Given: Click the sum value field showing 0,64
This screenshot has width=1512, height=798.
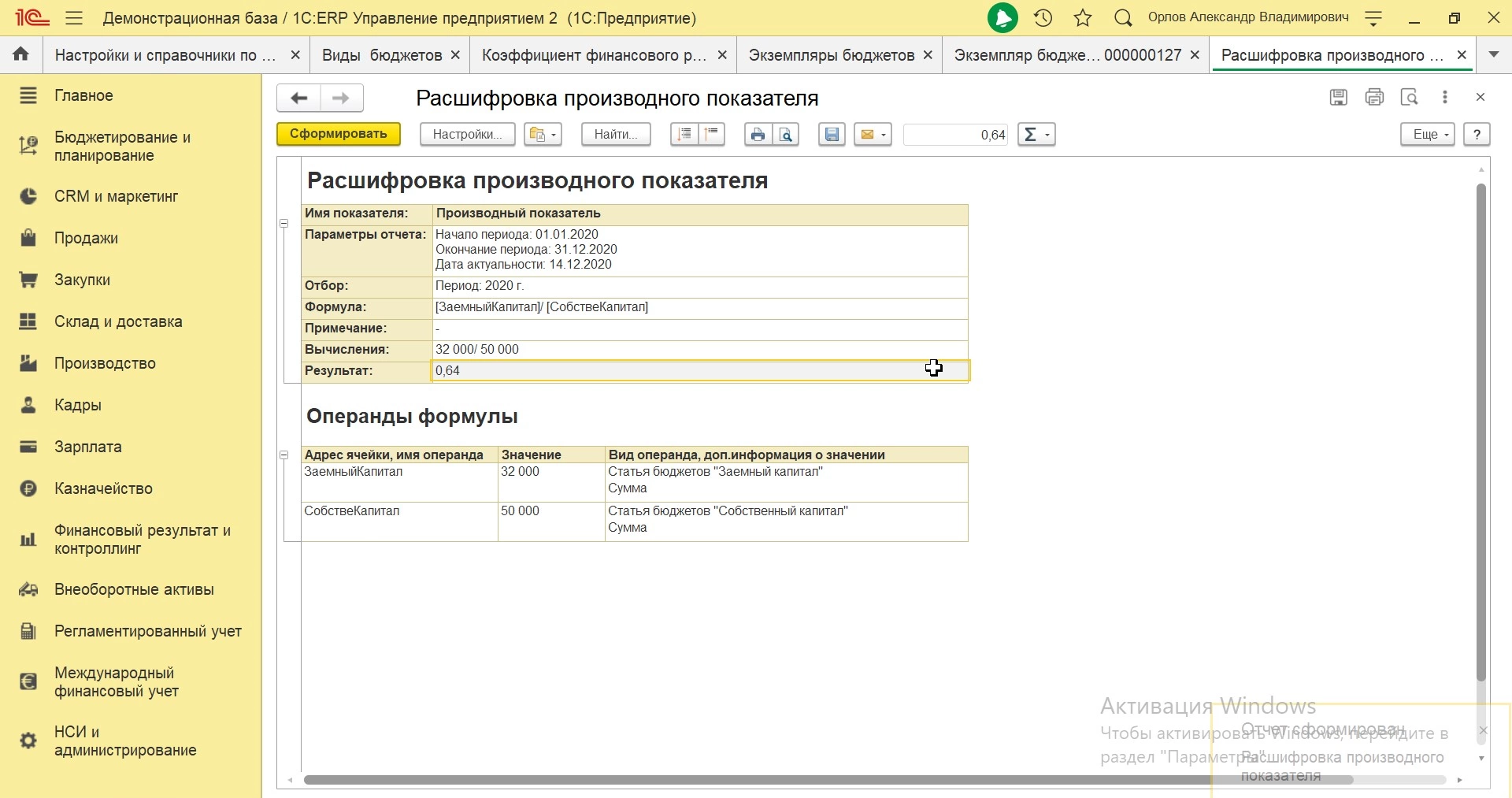Looking at the screenshot, I should click(x=956, y=135).
